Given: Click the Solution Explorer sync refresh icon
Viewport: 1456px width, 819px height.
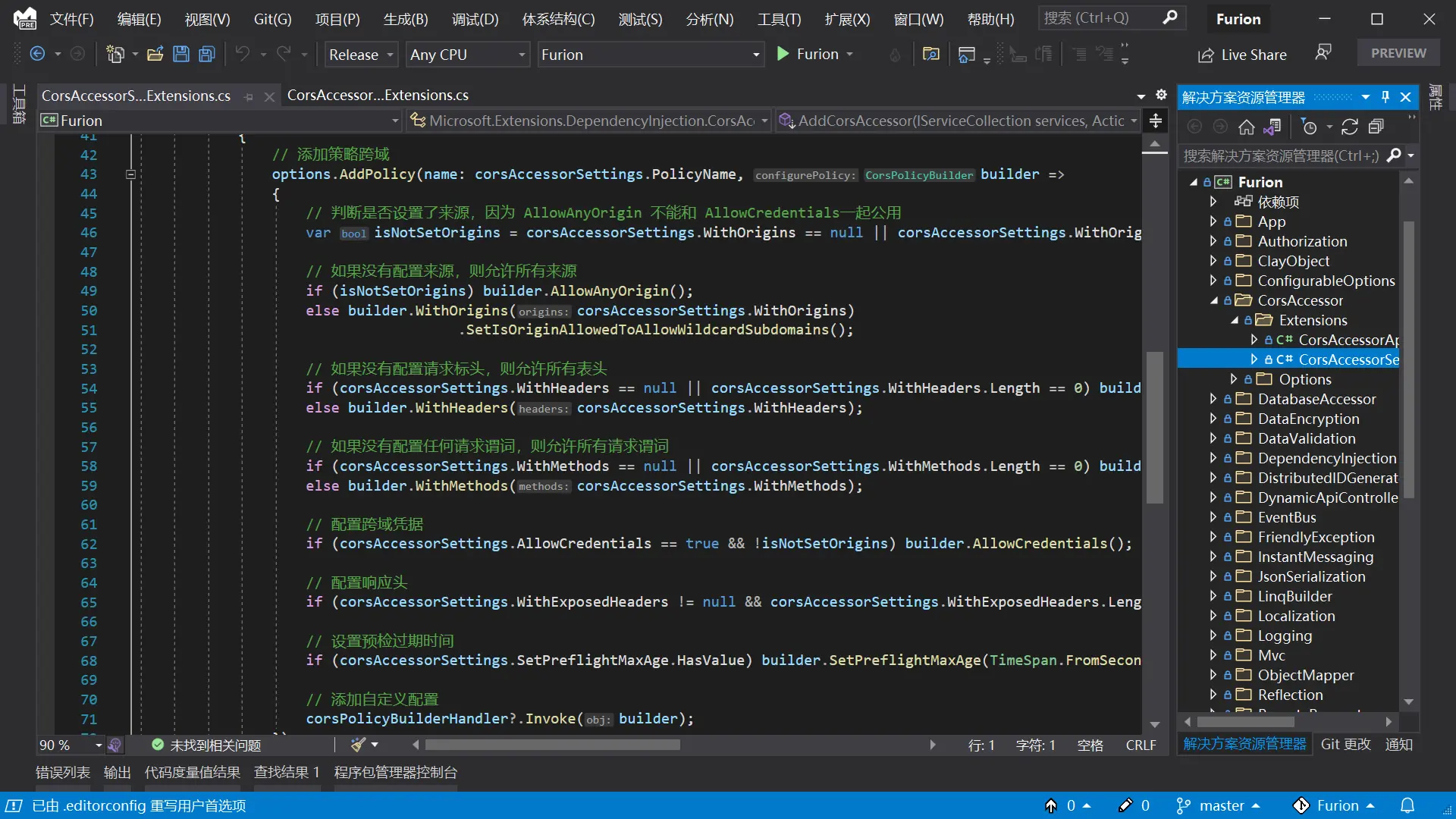Looking at the screenshot, I should coord(1350,127).
